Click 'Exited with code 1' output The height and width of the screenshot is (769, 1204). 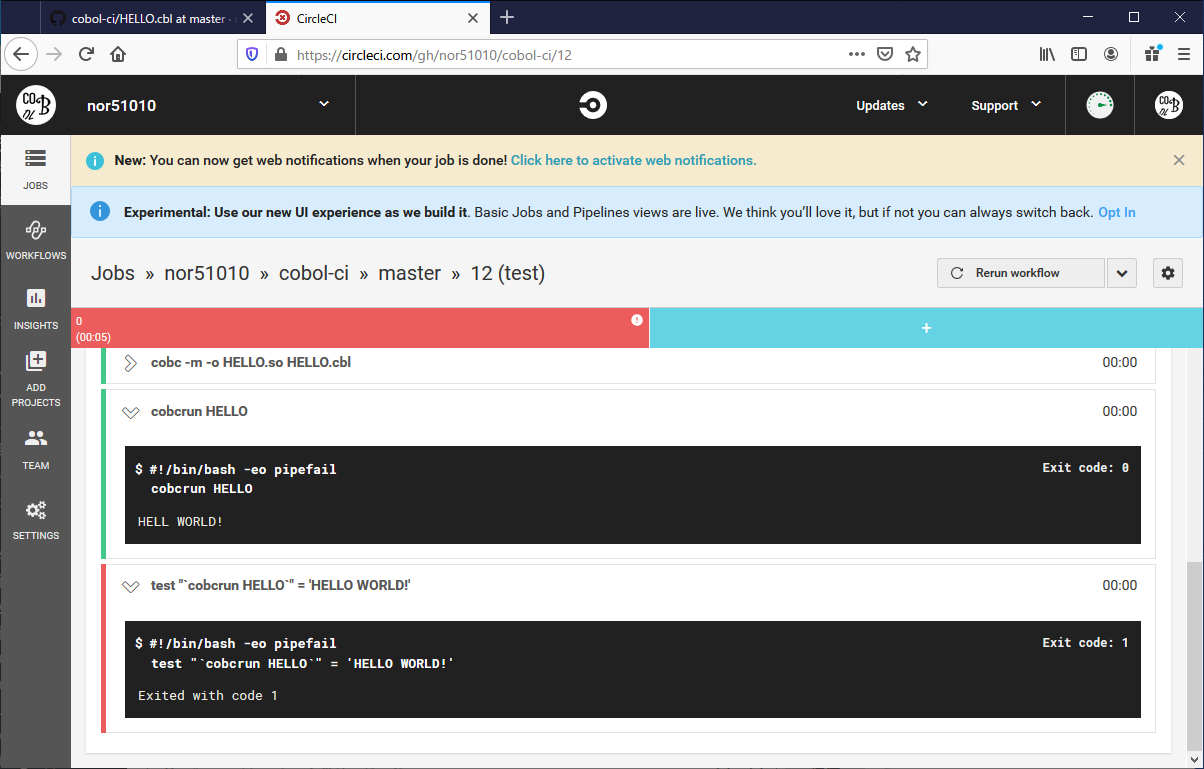[x=207, y=695]
